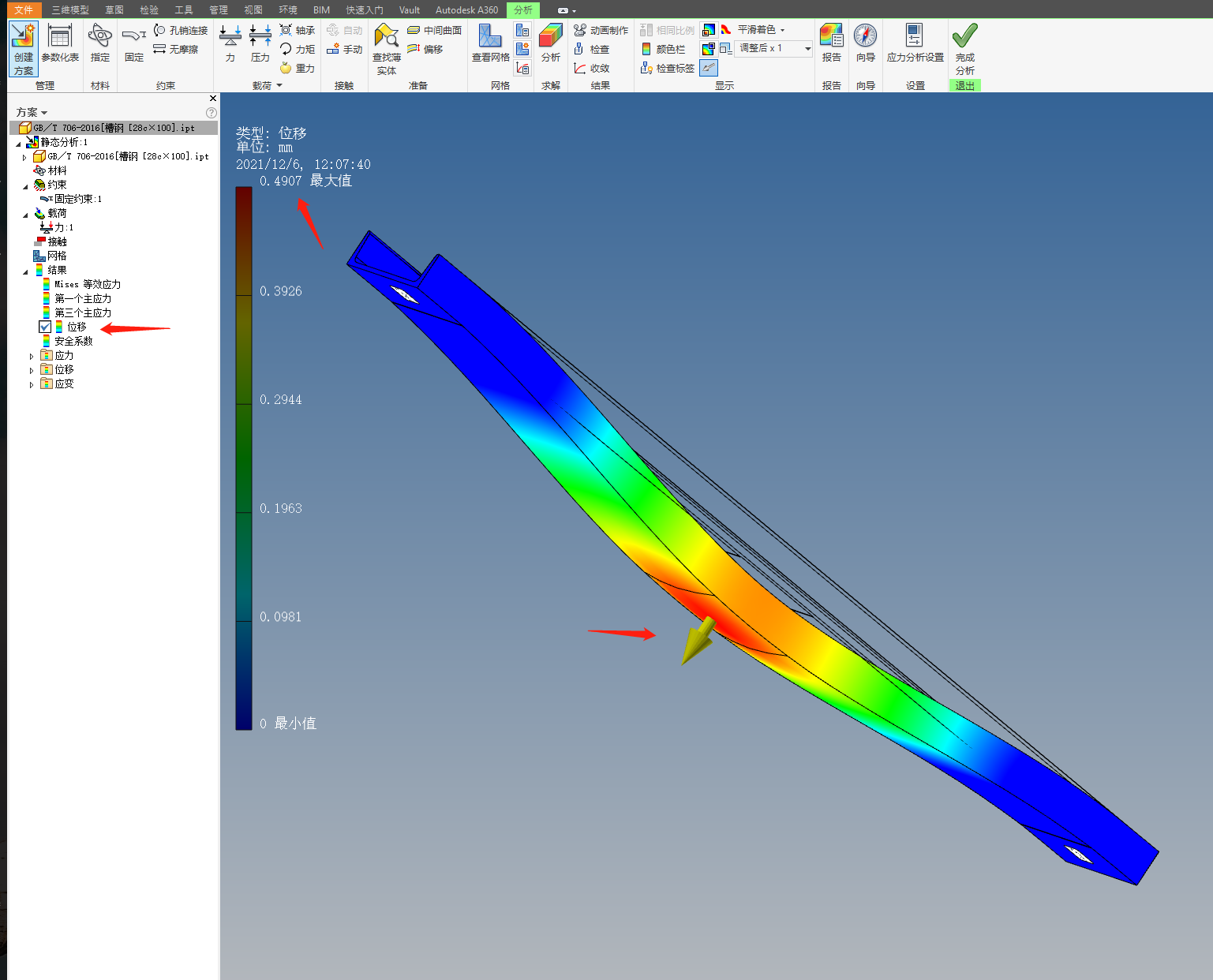The image size is (1213, 980).
Task: Generate a 报告 report
Action: click(832, 43)
